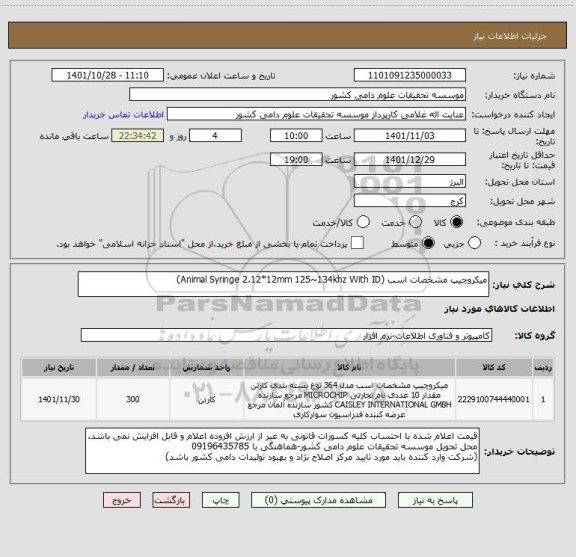Click the استان محل تحویل field

tap(410, 182)
